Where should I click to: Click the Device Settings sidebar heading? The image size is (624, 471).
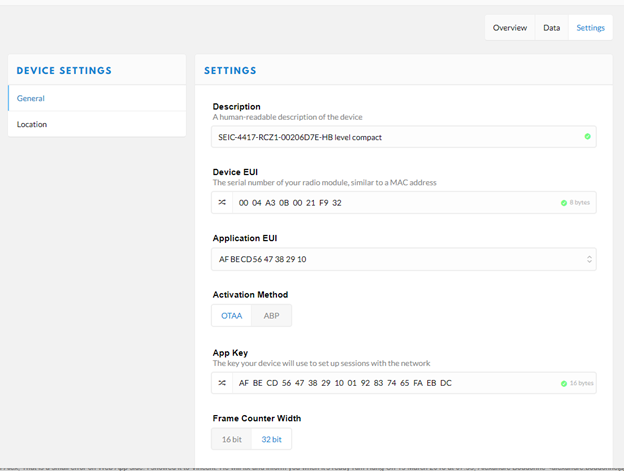[x=64, y=71]
